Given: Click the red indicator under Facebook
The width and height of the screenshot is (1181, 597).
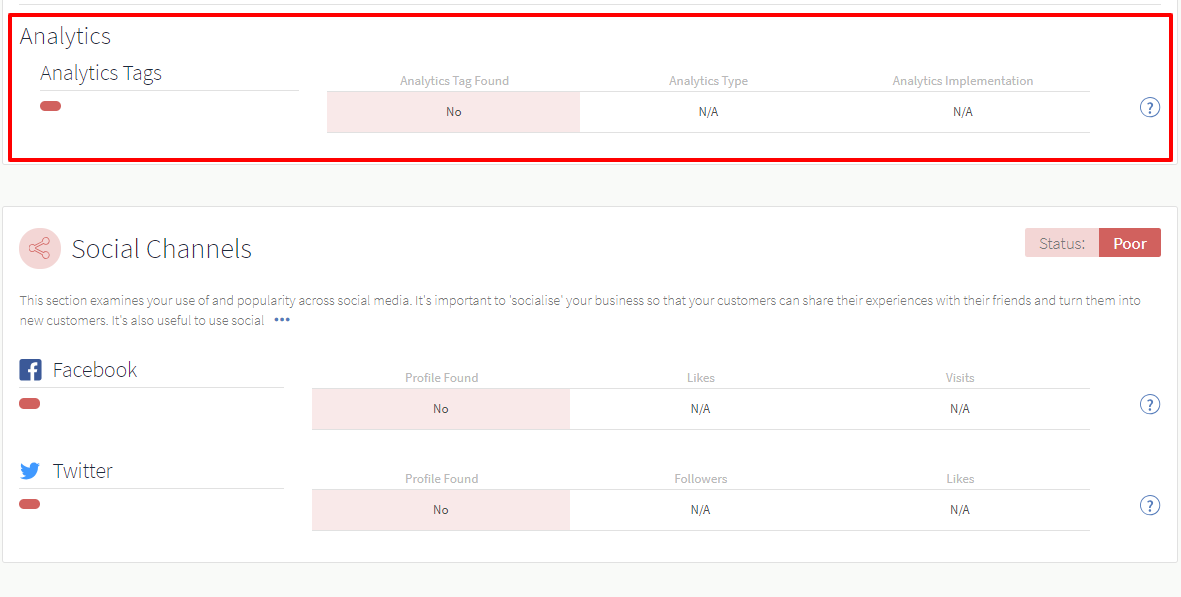Looking at the screenshot, I should click(29, 404).
